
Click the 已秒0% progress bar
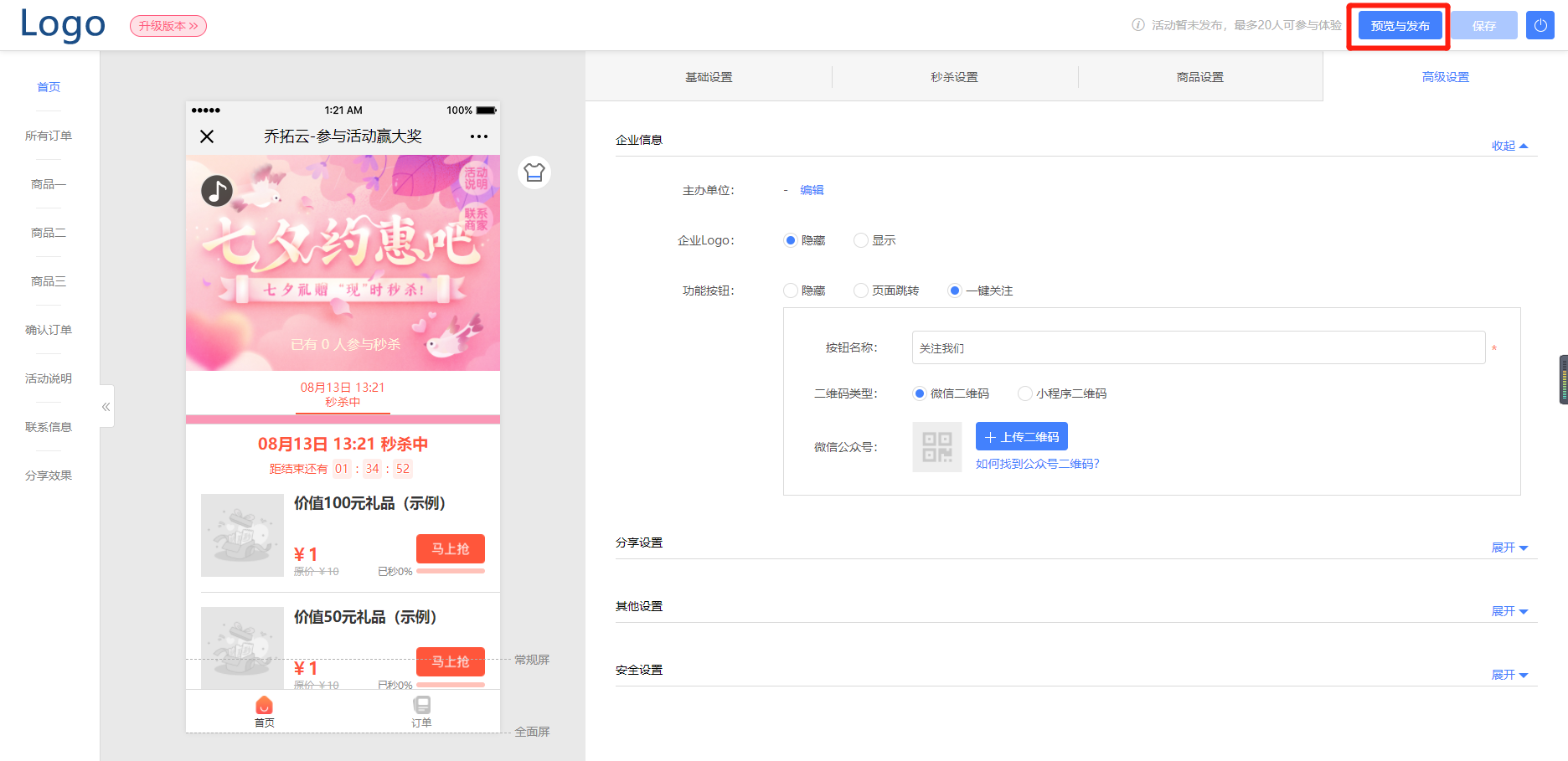click(x=450, y=570)
